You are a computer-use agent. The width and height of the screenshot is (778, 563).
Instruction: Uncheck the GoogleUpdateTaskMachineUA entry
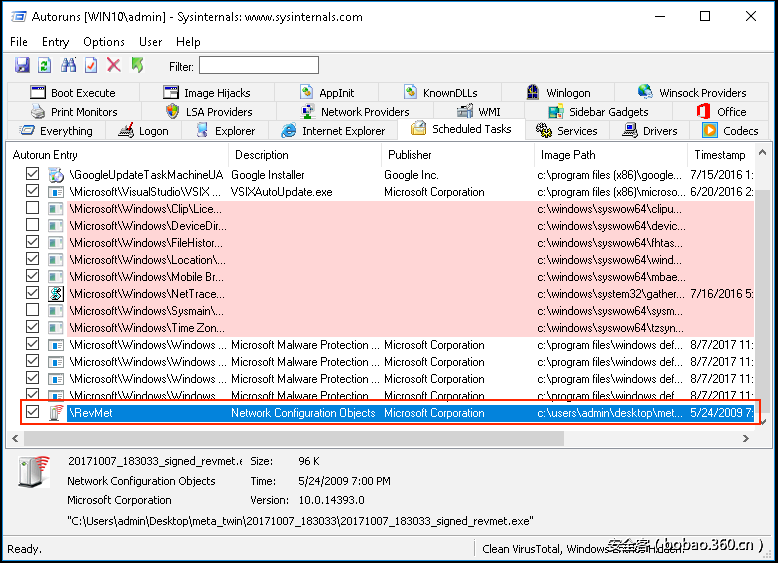pos(32,174)
